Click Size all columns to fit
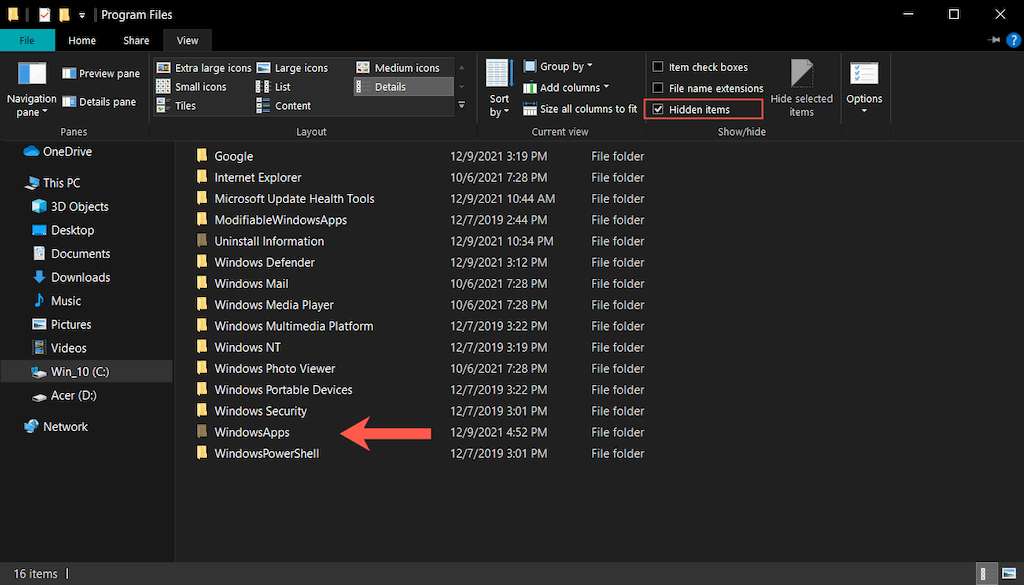 click(580, 109)
